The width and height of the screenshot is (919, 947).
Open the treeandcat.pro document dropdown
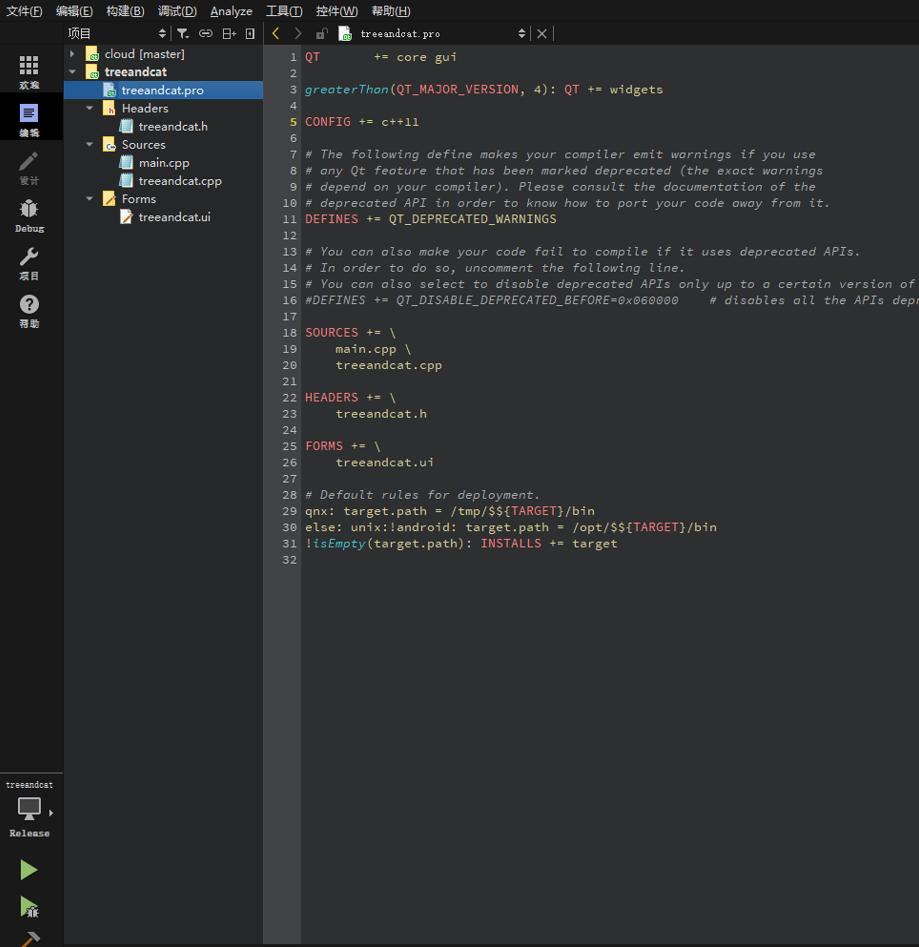[x=522, y=34]
